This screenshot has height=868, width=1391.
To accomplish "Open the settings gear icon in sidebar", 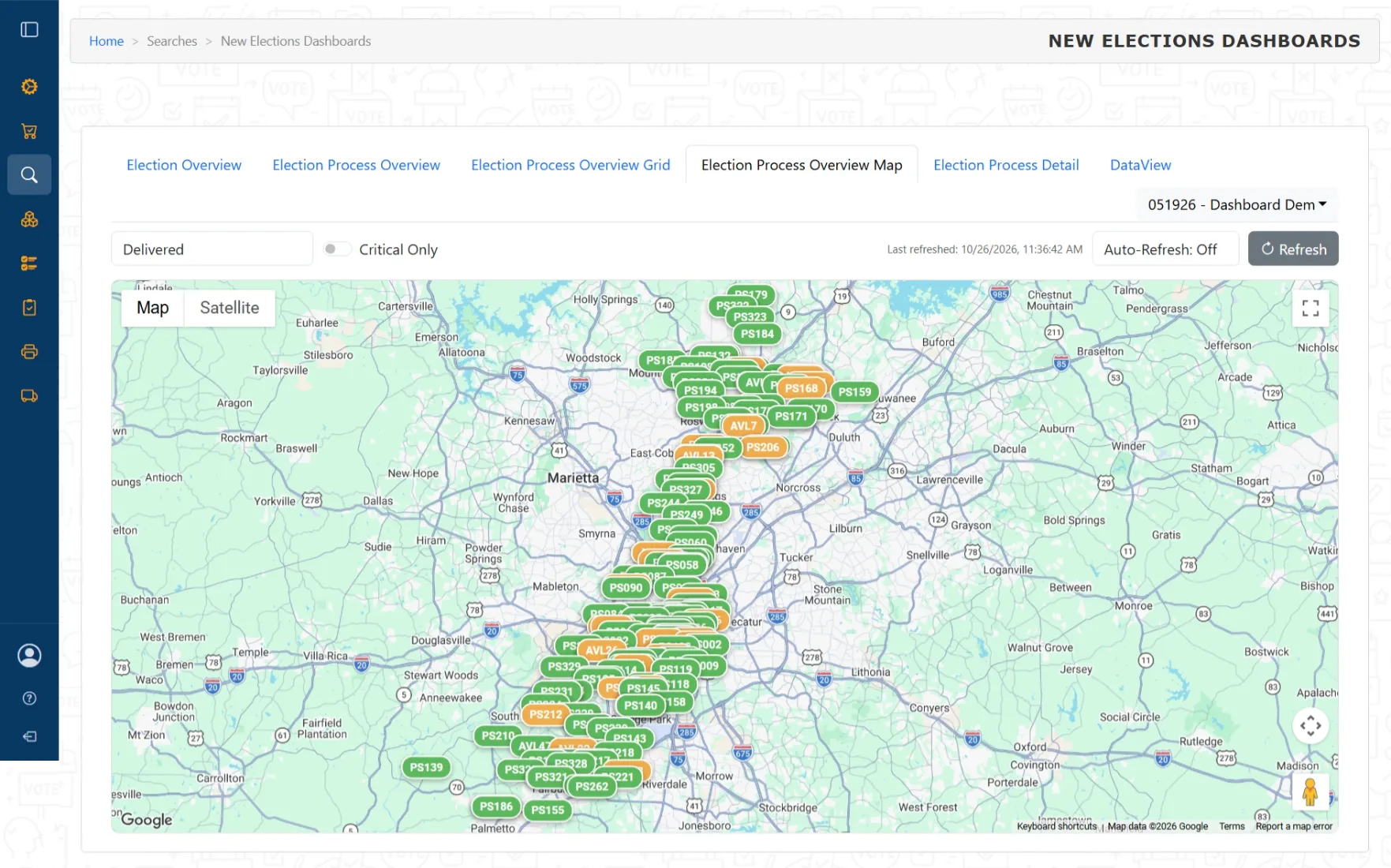I will click(x=29, y=87).
